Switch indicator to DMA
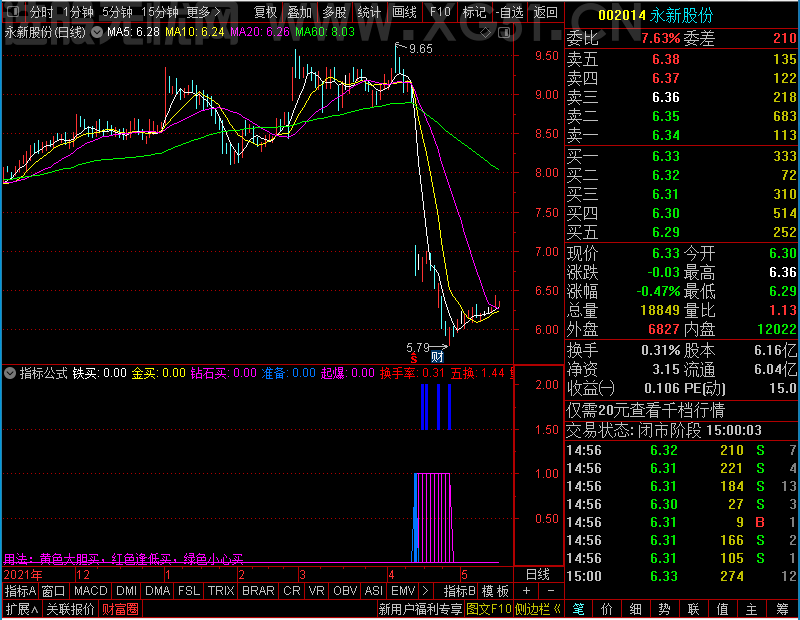 (x=158, y=591)
